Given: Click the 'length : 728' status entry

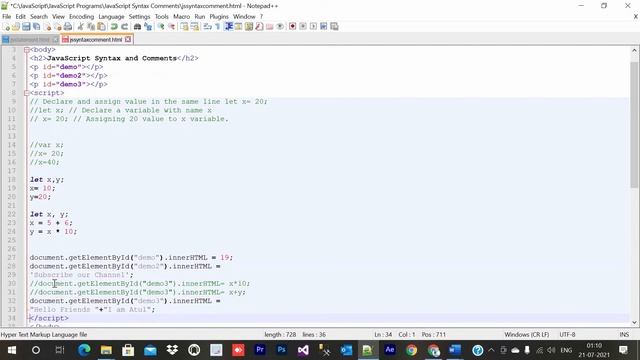Looking at the screenshot, I should [x=280, y=334].
